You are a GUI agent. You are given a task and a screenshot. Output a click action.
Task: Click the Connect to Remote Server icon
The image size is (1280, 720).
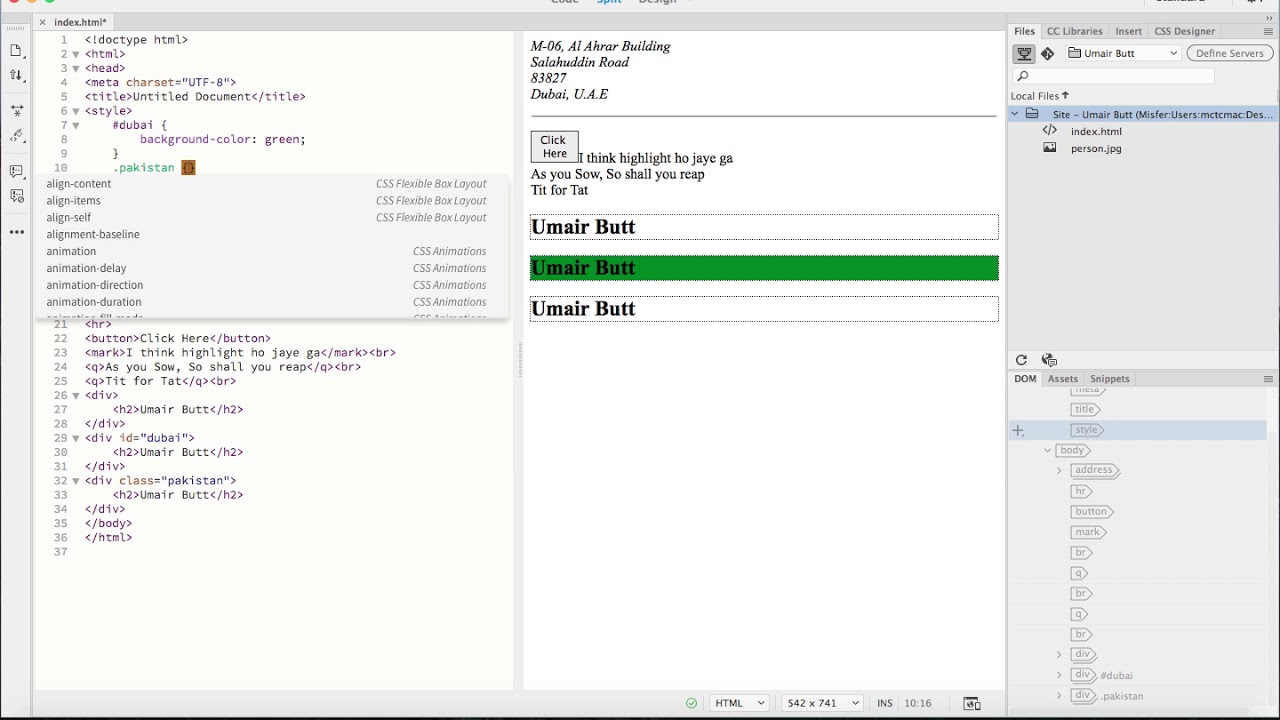coord(1024,54)
